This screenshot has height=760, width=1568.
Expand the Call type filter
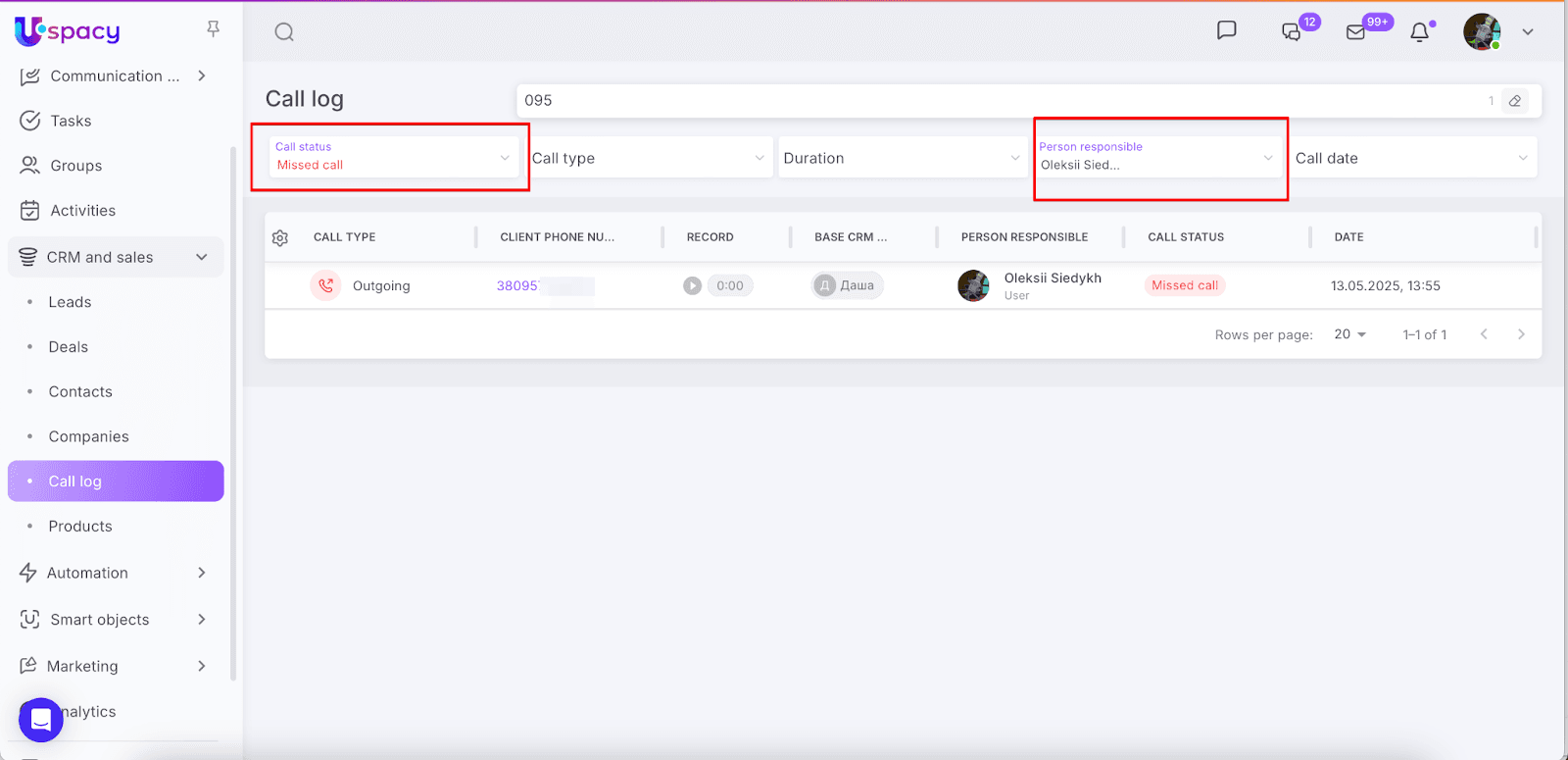[x=649, y=158]
